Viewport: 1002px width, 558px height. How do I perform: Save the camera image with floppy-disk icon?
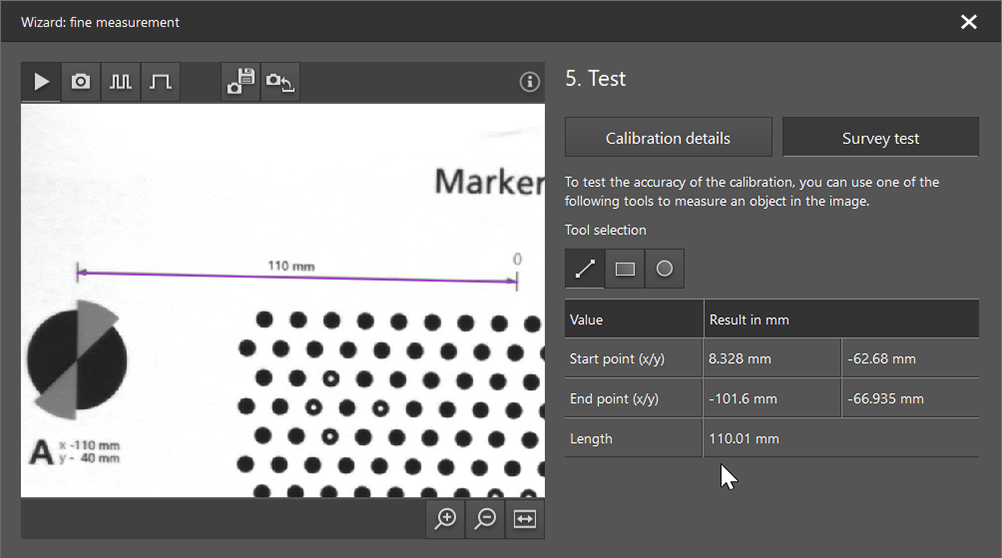click(x=241, y=82)
